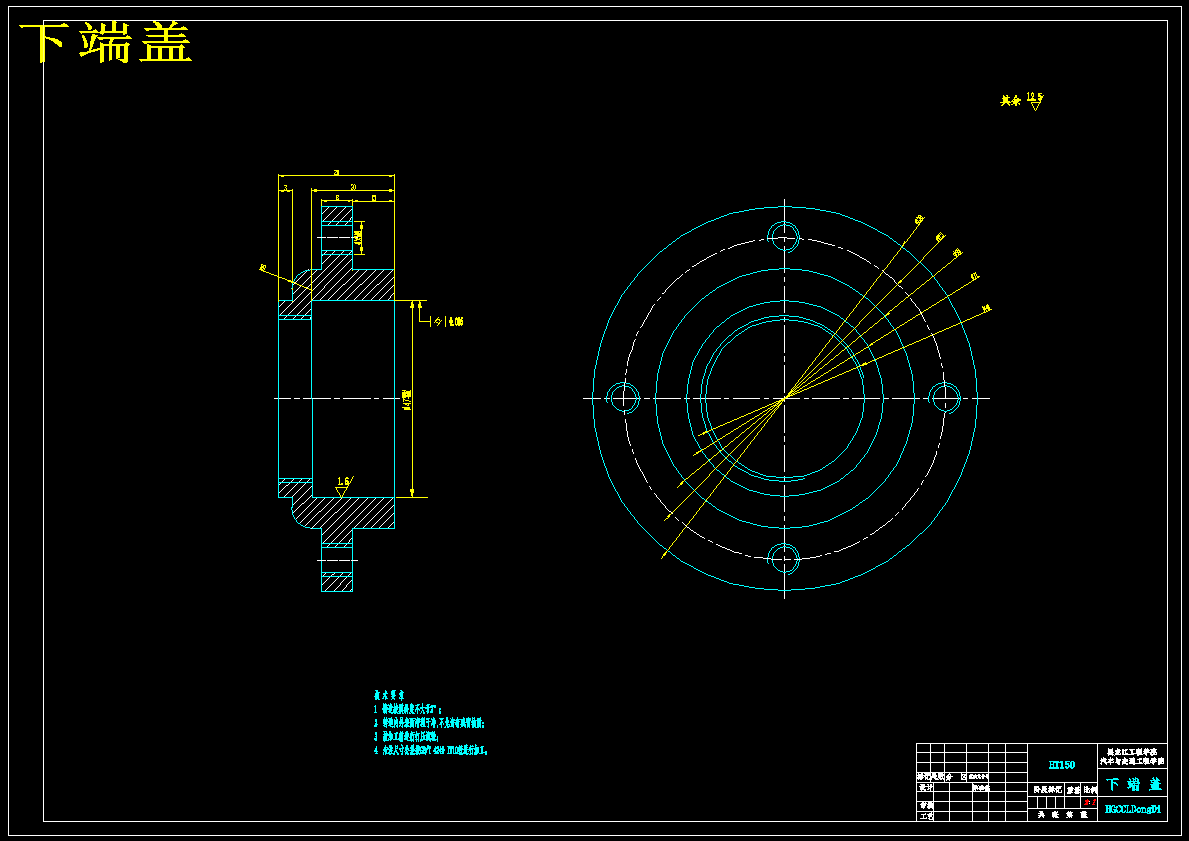Screen dimensions: 1189x841
Task: Pick the 设计 cell in the title block
Action: (x=925, y=787)
